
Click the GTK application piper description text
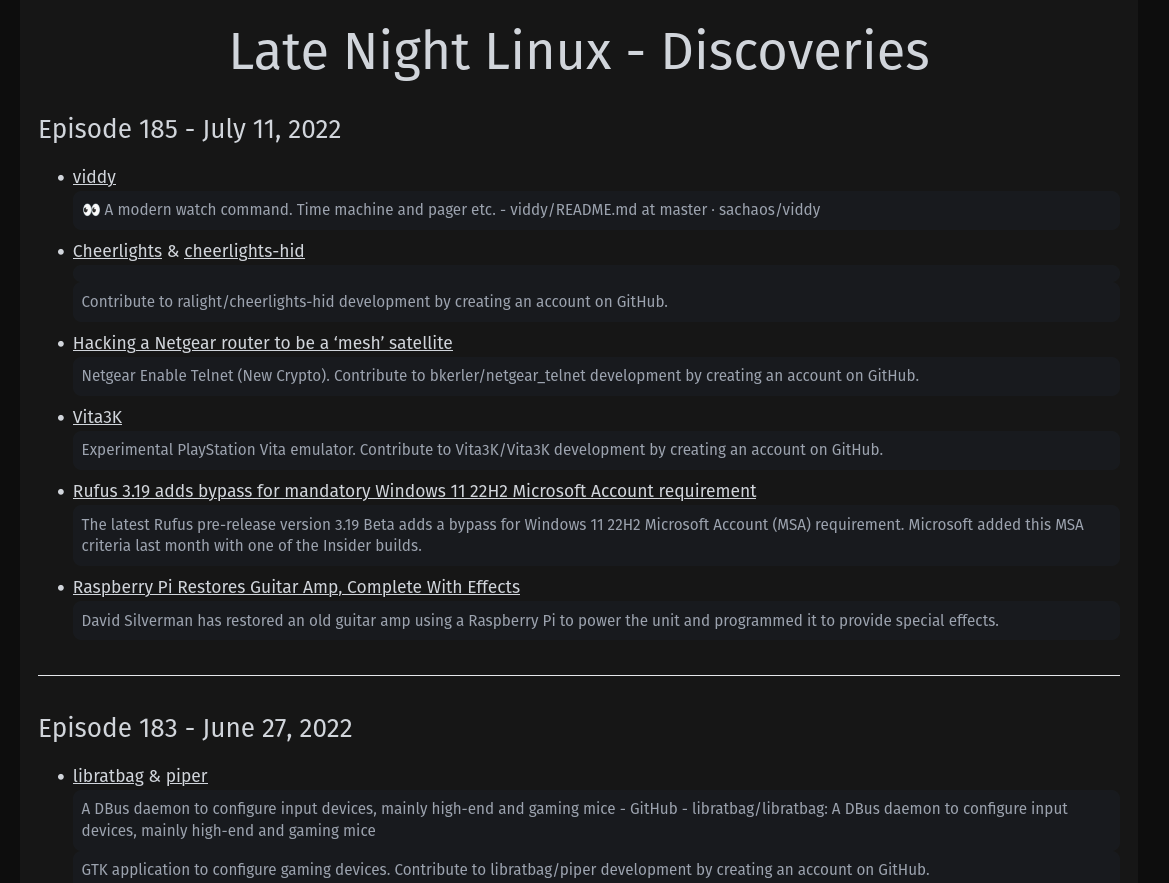click(x=504, y=870)
